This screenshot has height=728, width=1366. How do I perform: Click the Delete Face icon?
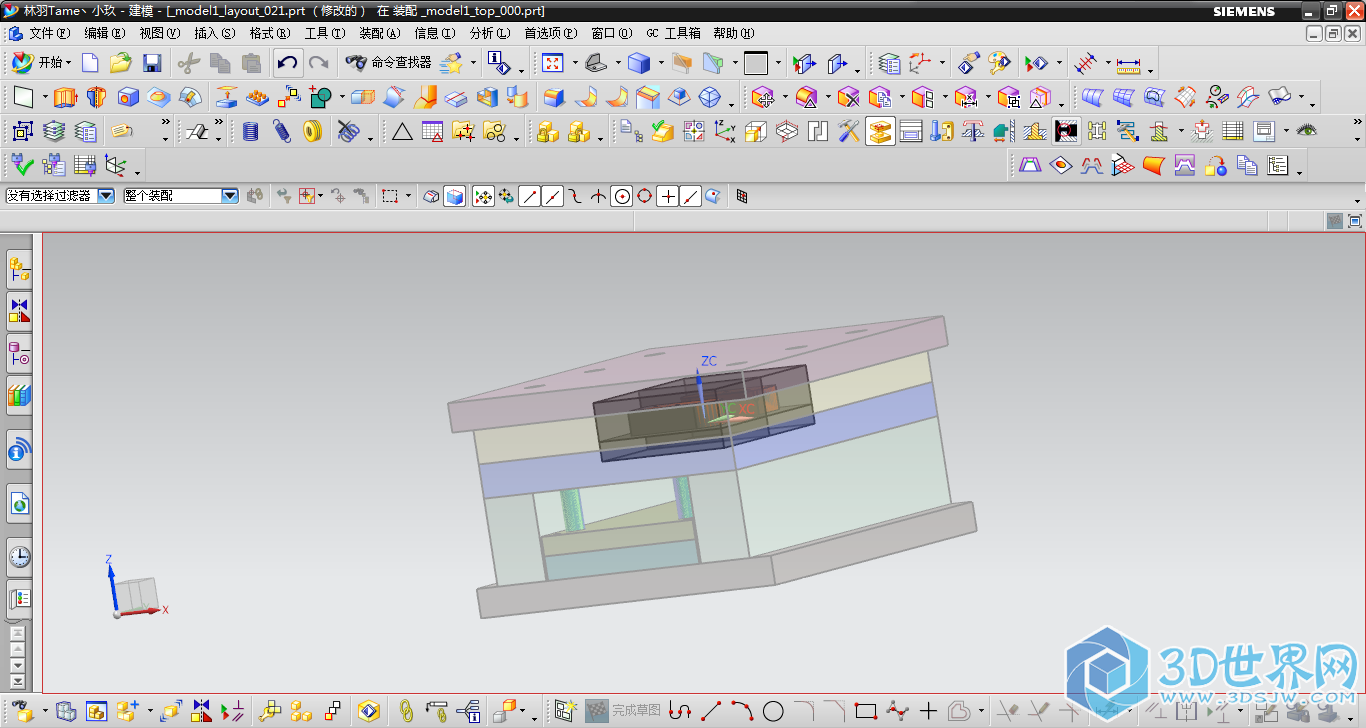point(849,97)
